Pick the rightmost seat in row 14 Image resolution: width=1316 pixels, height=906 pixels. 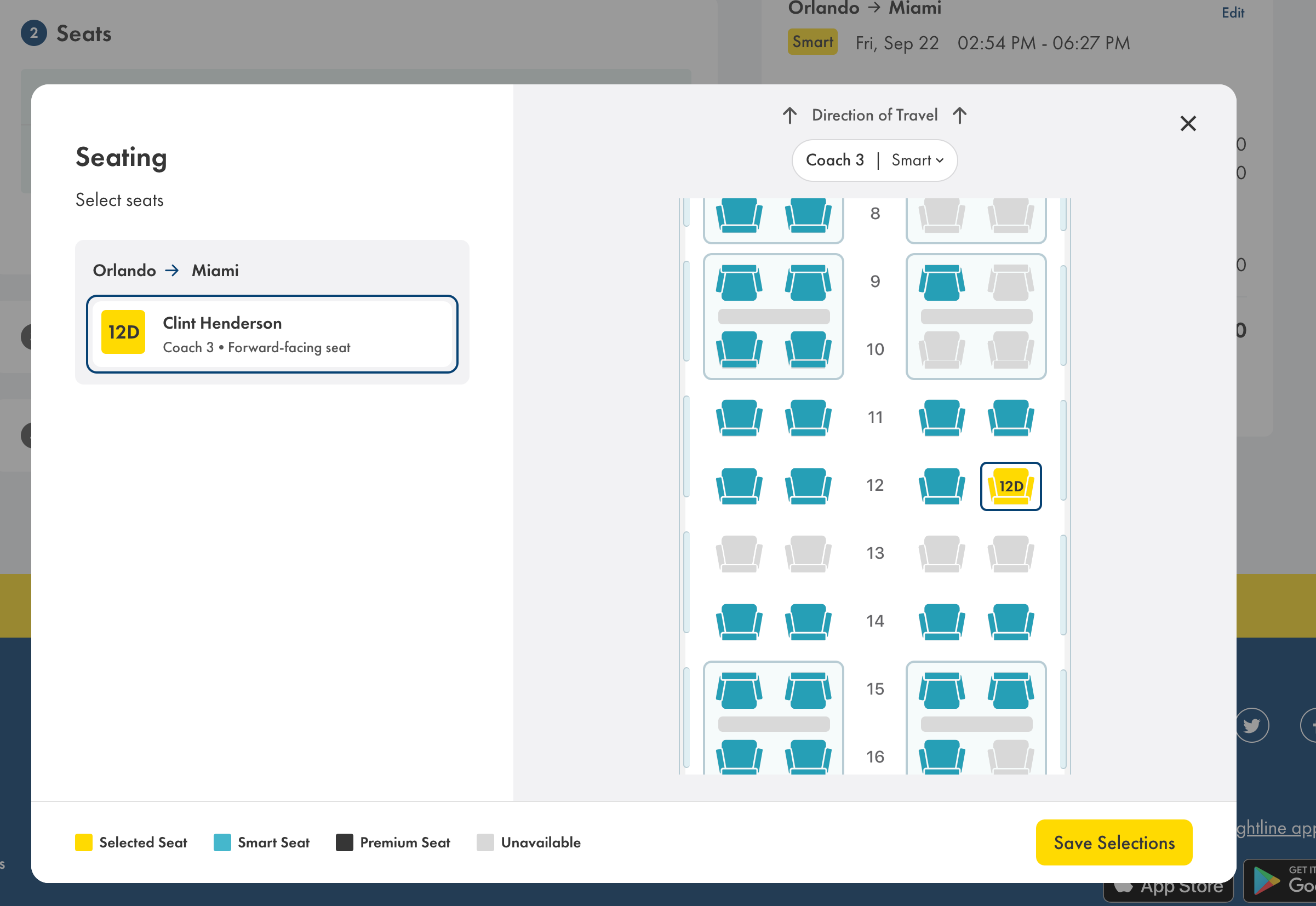[x=1011, y=621]
